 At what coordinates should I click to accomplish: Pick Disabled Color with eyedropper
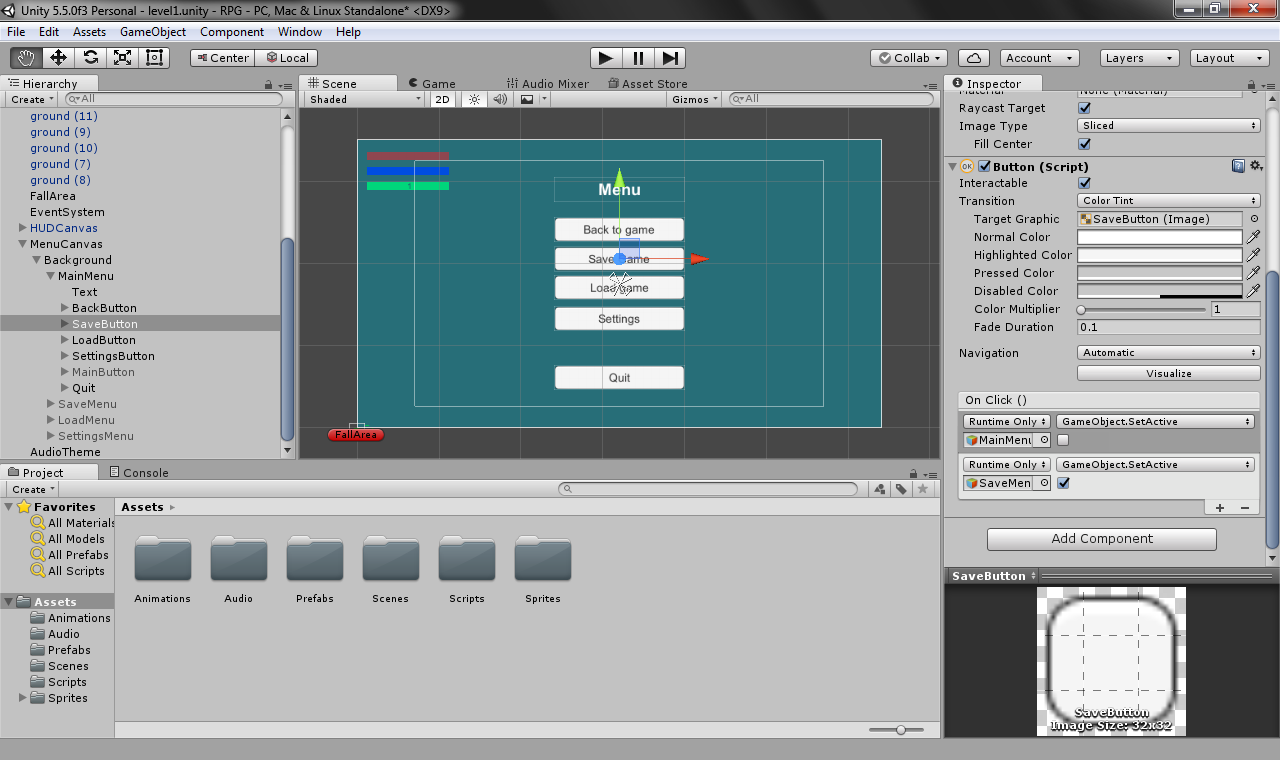(1253, 291)
